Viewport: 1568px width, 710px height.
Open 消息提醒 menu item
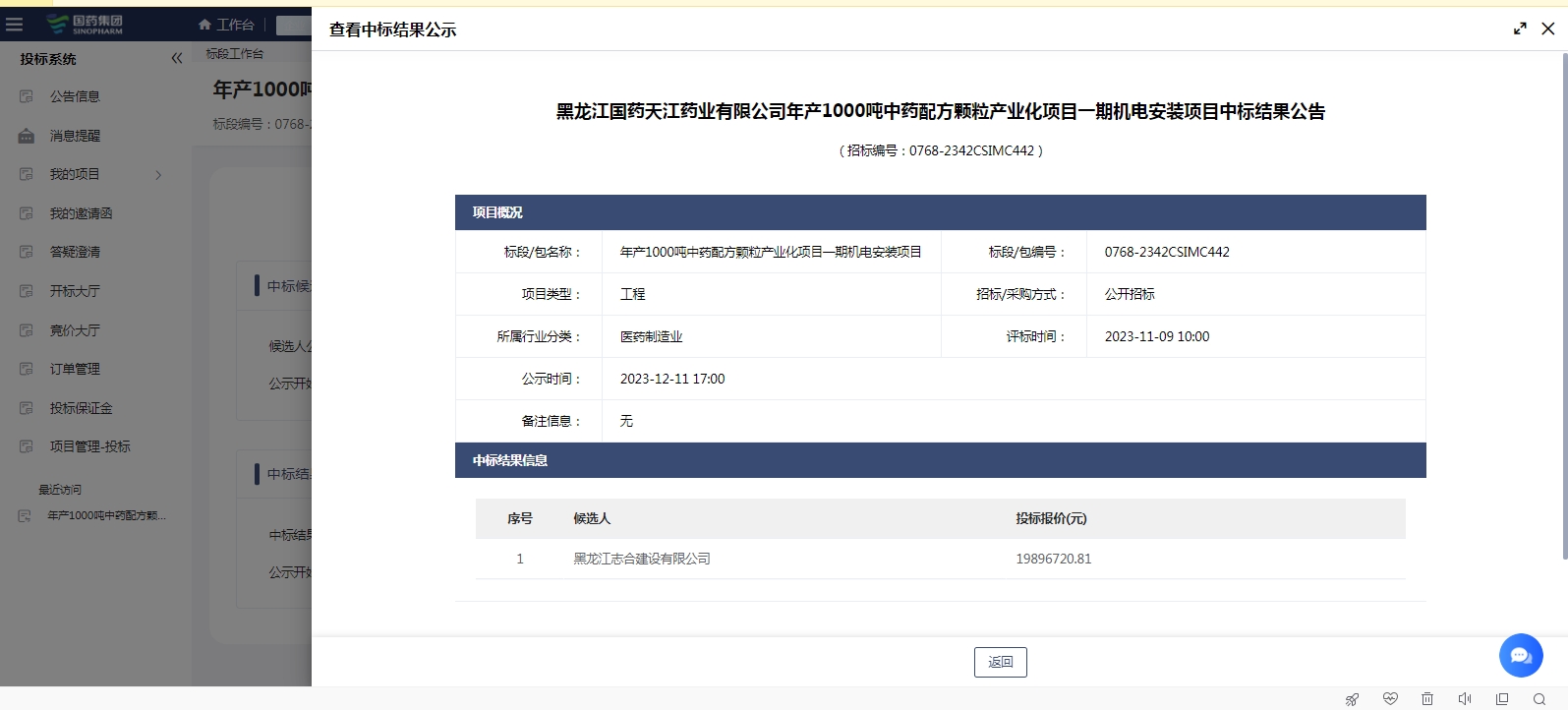click(x=75, y=136)
